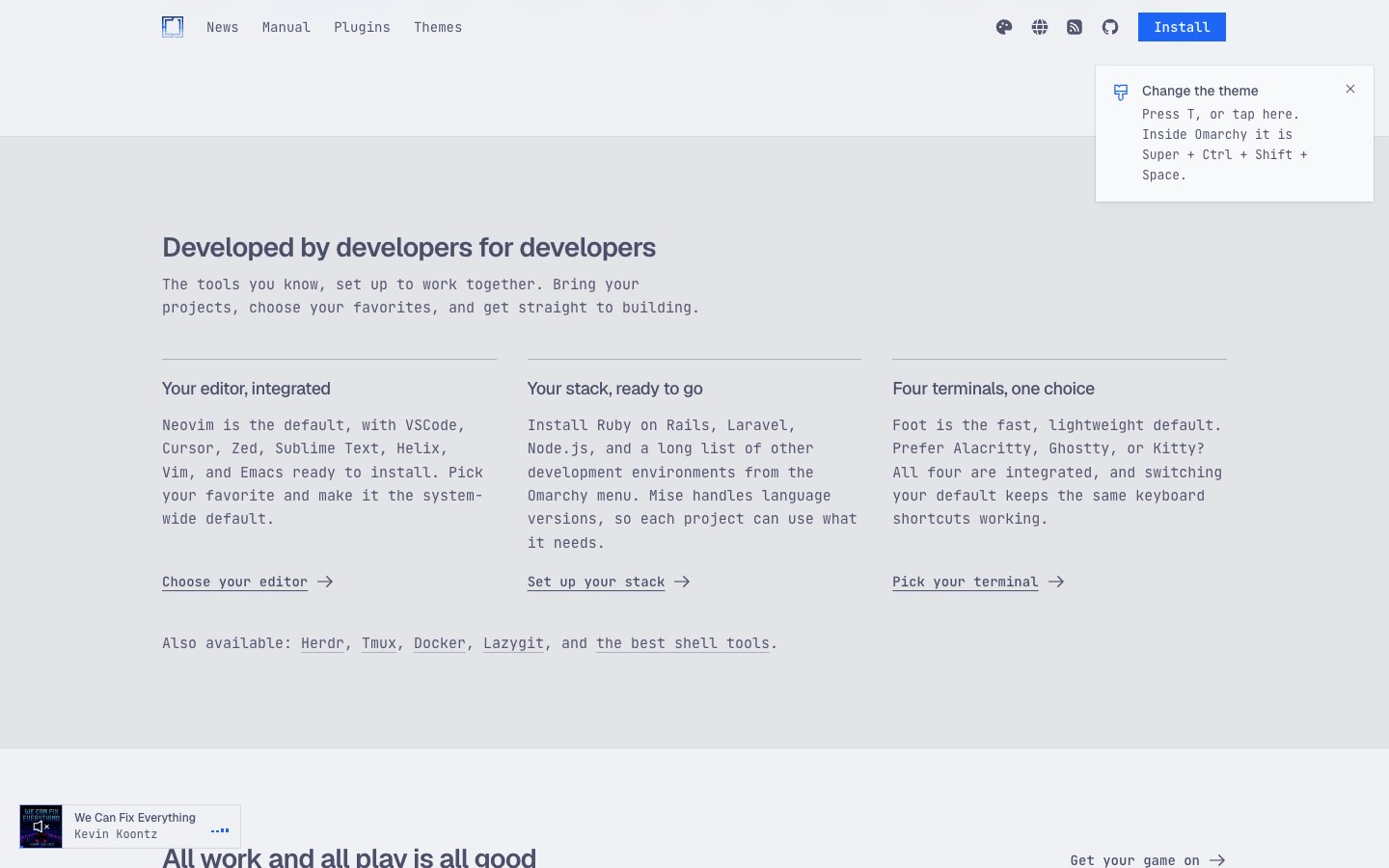Follow the Set up your stack link
1389x868 pixels.
(609, 582)
